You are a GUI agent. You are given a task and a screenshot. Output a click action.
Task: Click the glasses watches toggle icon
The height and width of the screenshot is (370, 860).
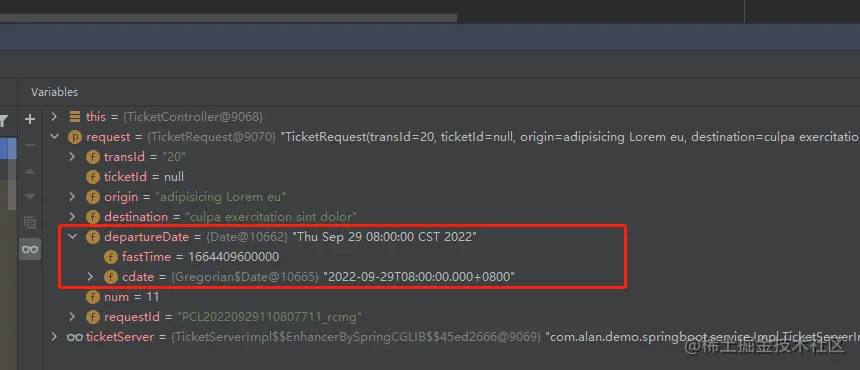(x=30, y=249)
